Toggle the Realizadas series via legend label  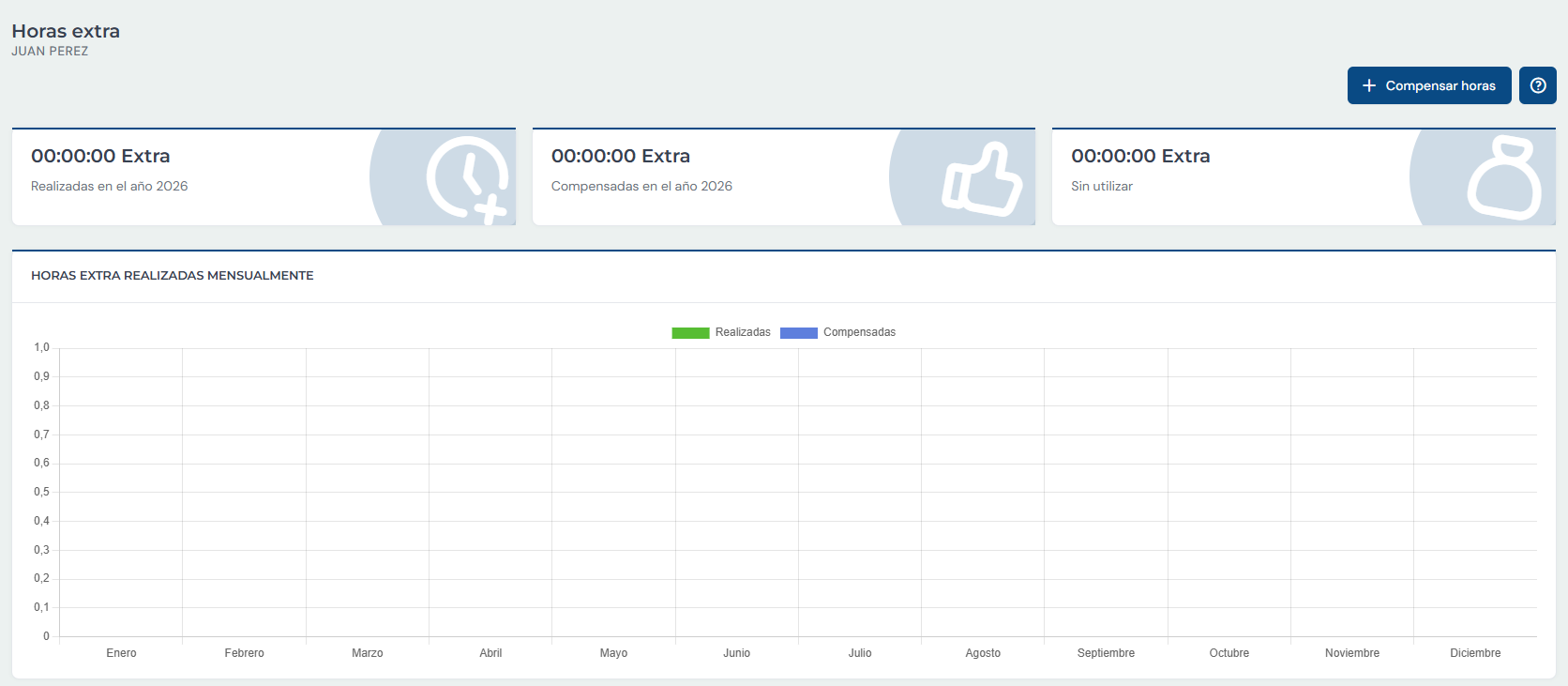click(743, 332)
